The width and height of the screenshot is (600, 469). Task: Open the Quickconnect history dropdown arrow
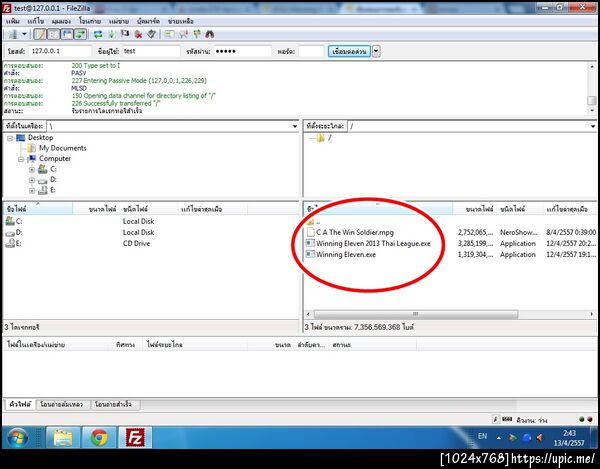(x=376, y=51)
